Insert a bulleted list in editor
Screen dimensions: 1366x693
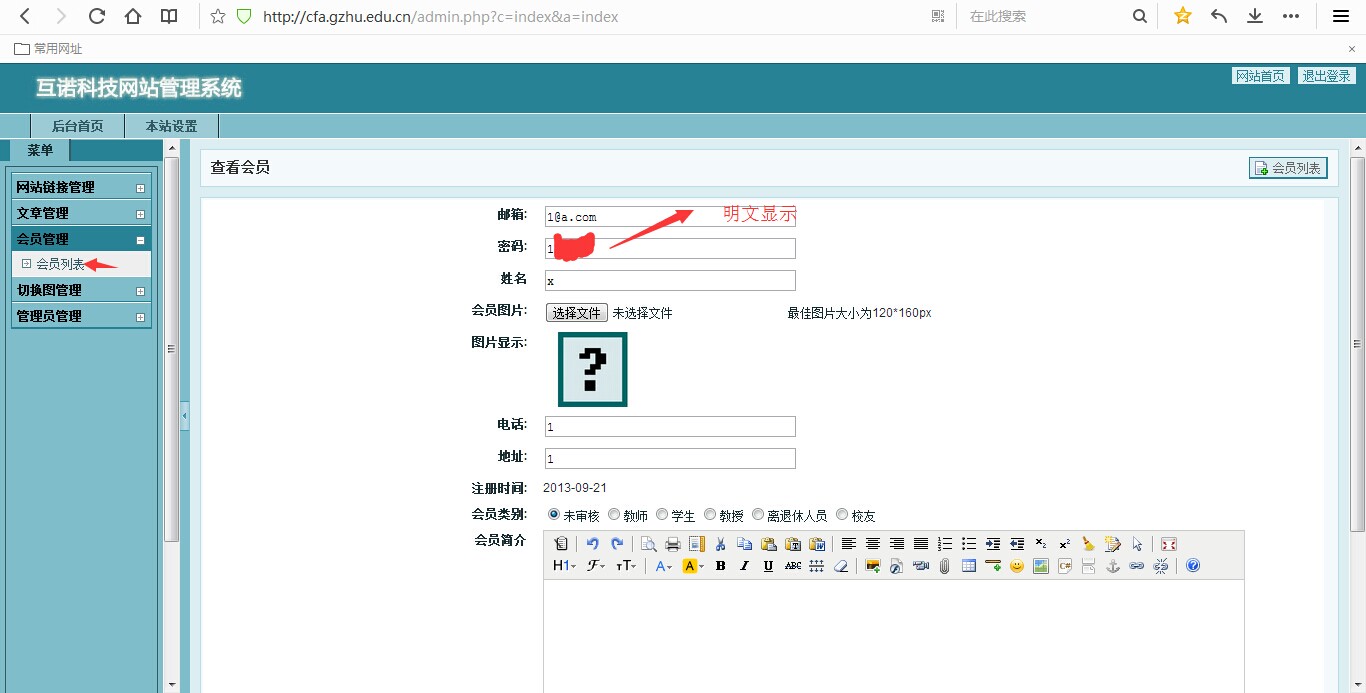coord(969,544)
